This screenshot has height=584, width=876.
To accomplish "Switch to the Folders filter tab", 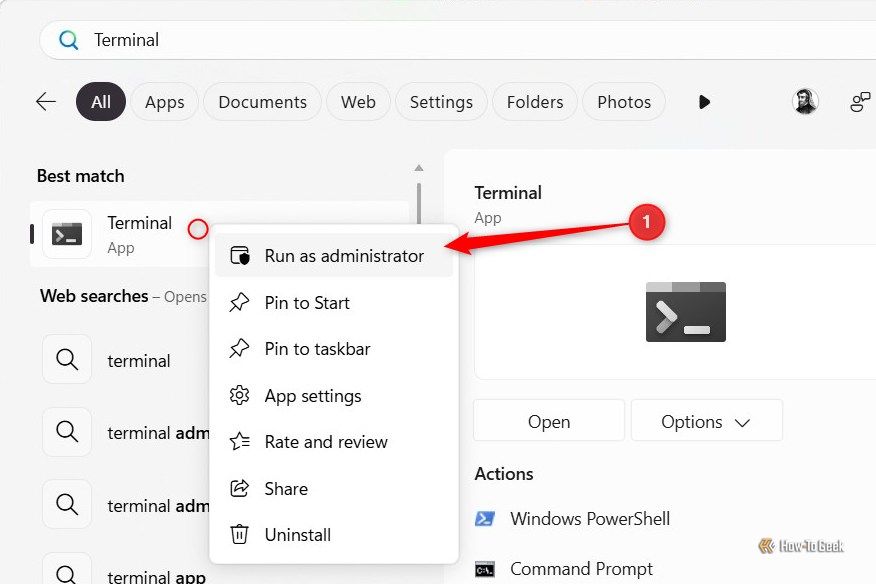I will click(535, 102).
